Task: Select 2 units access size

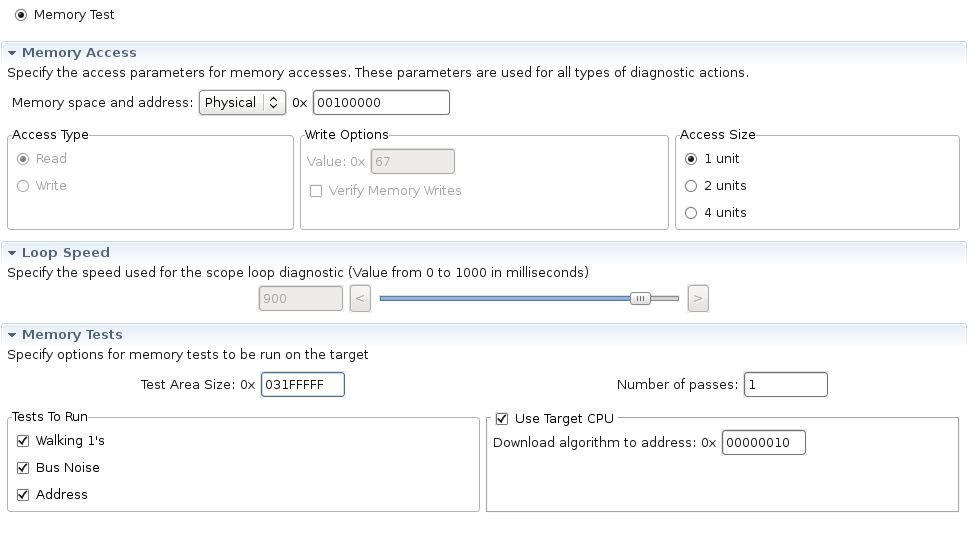Action: coord(691,186)
